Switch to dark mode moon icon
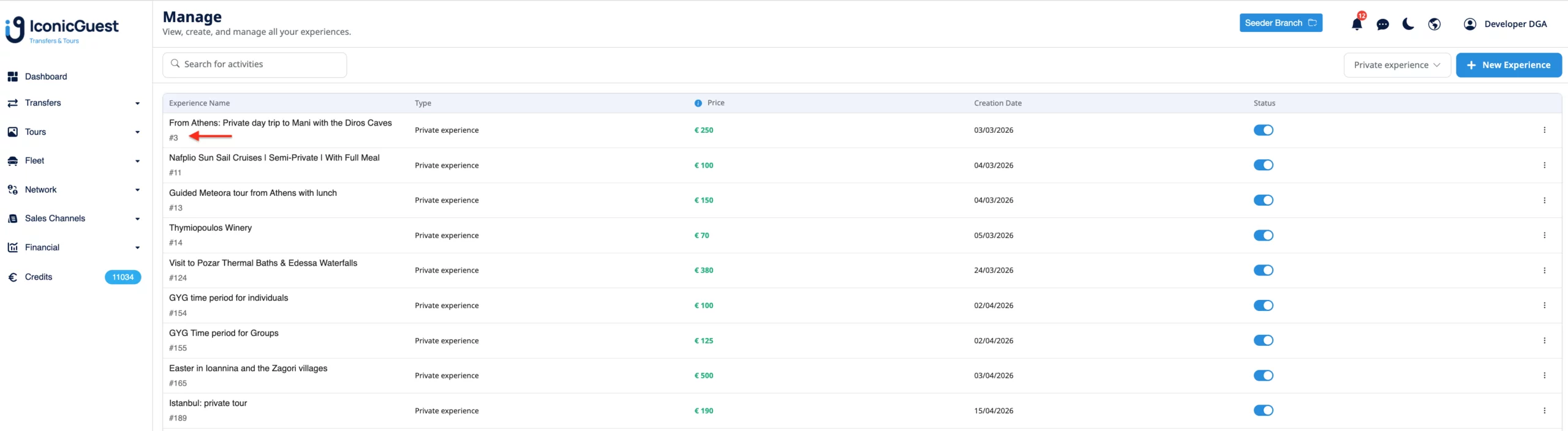The height and width of the screenshot is (431, 1568). 1408,24
